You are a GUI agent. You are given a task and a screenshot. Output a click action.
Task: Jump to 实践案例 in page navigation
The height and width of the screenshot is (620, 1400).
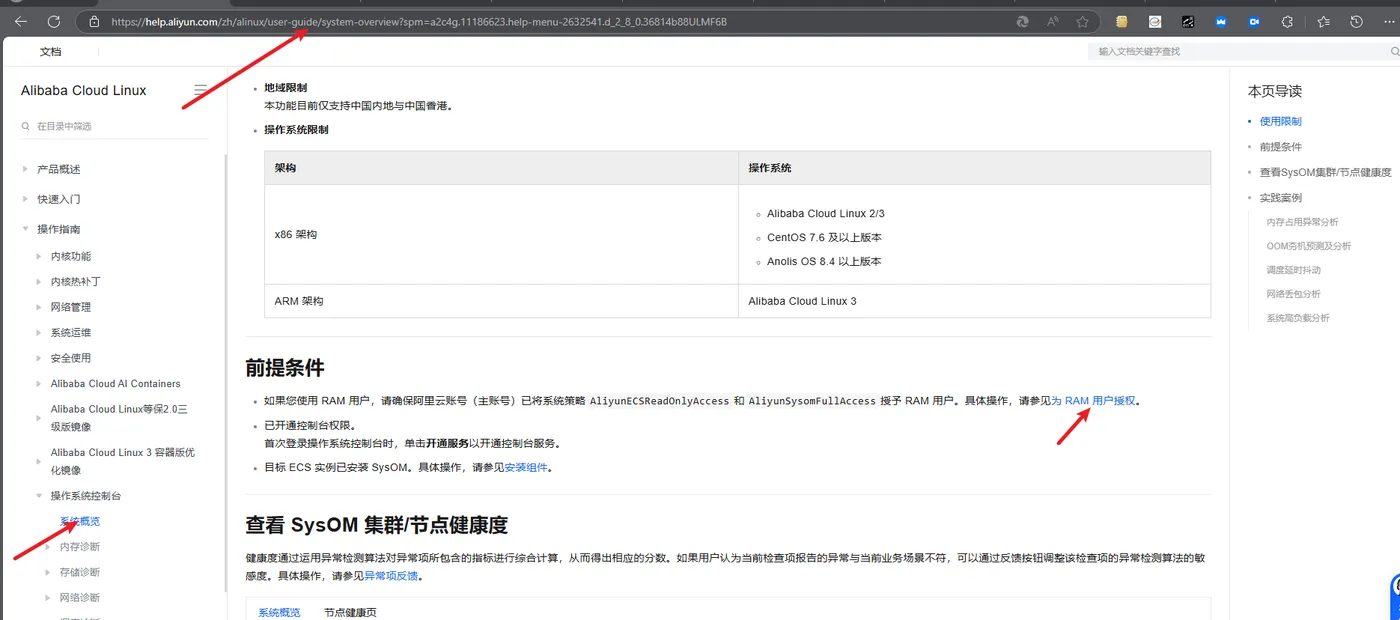tap(1281, 198)
